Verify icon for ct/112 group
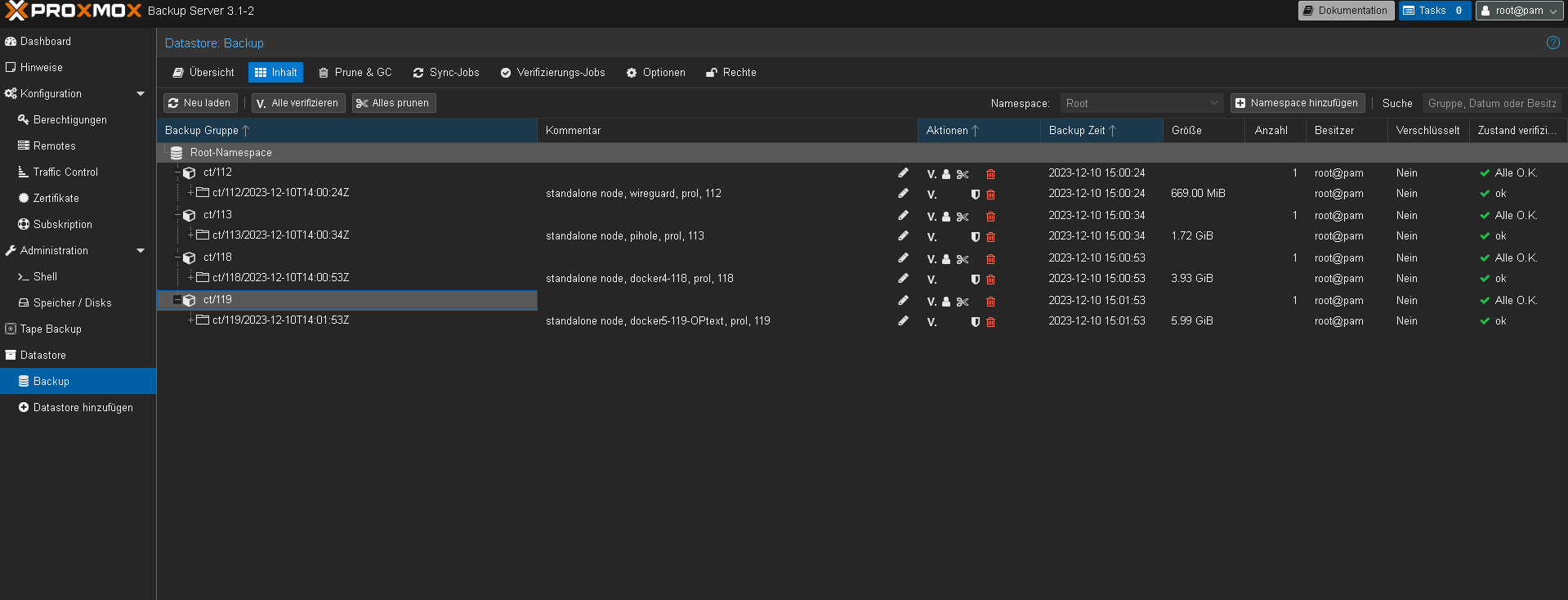 pos(931,174)
